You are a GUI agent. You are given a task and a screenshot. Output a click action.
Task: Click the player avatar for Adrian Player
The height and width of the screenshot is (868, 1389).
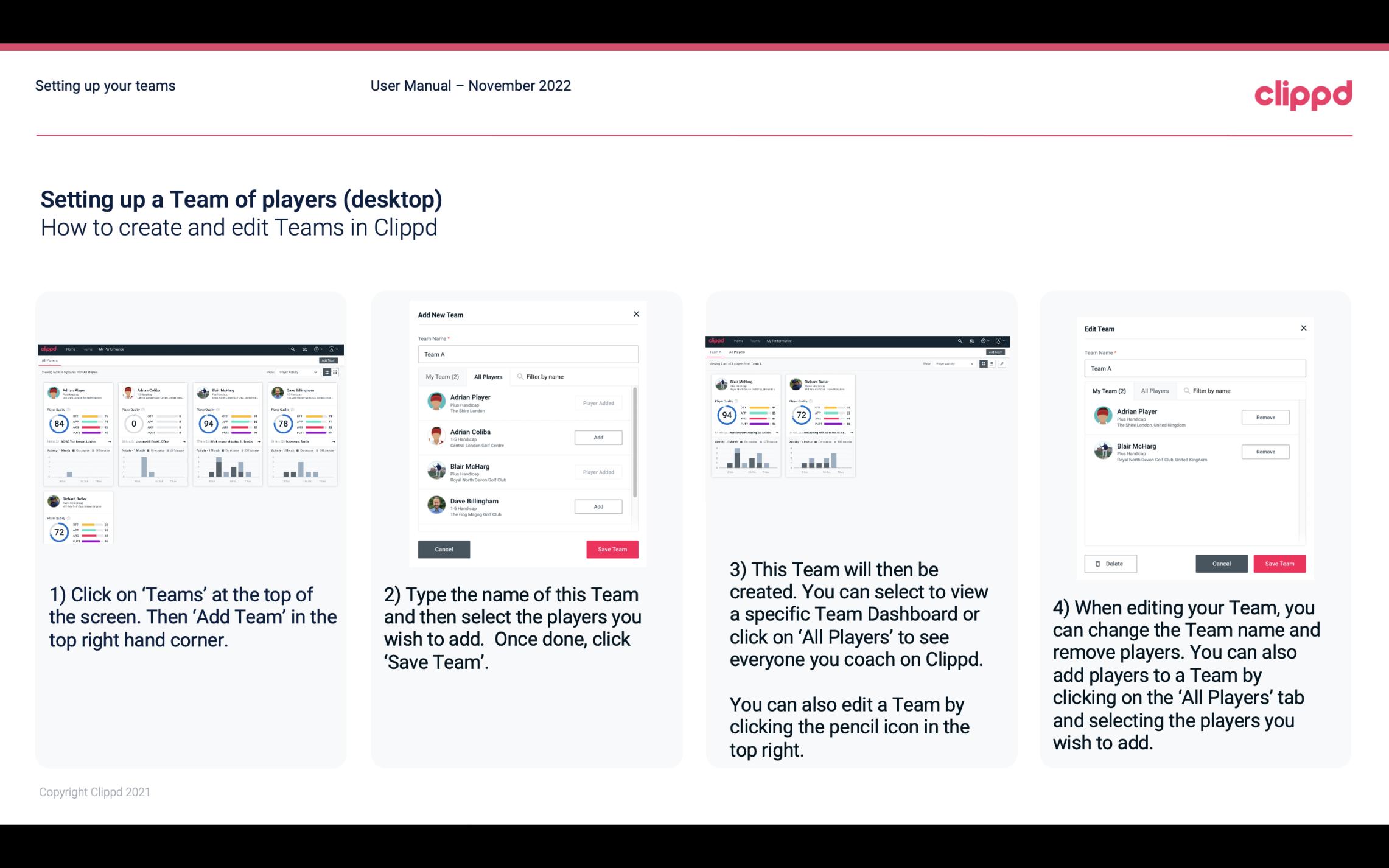436,401
